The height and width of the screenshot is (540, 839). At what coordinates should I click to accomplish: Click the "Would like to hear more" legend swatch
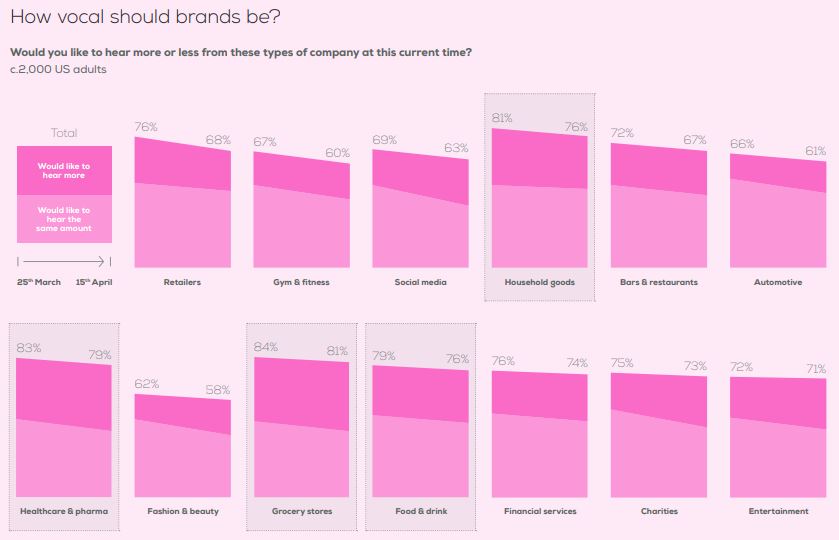tap(64, 170)
